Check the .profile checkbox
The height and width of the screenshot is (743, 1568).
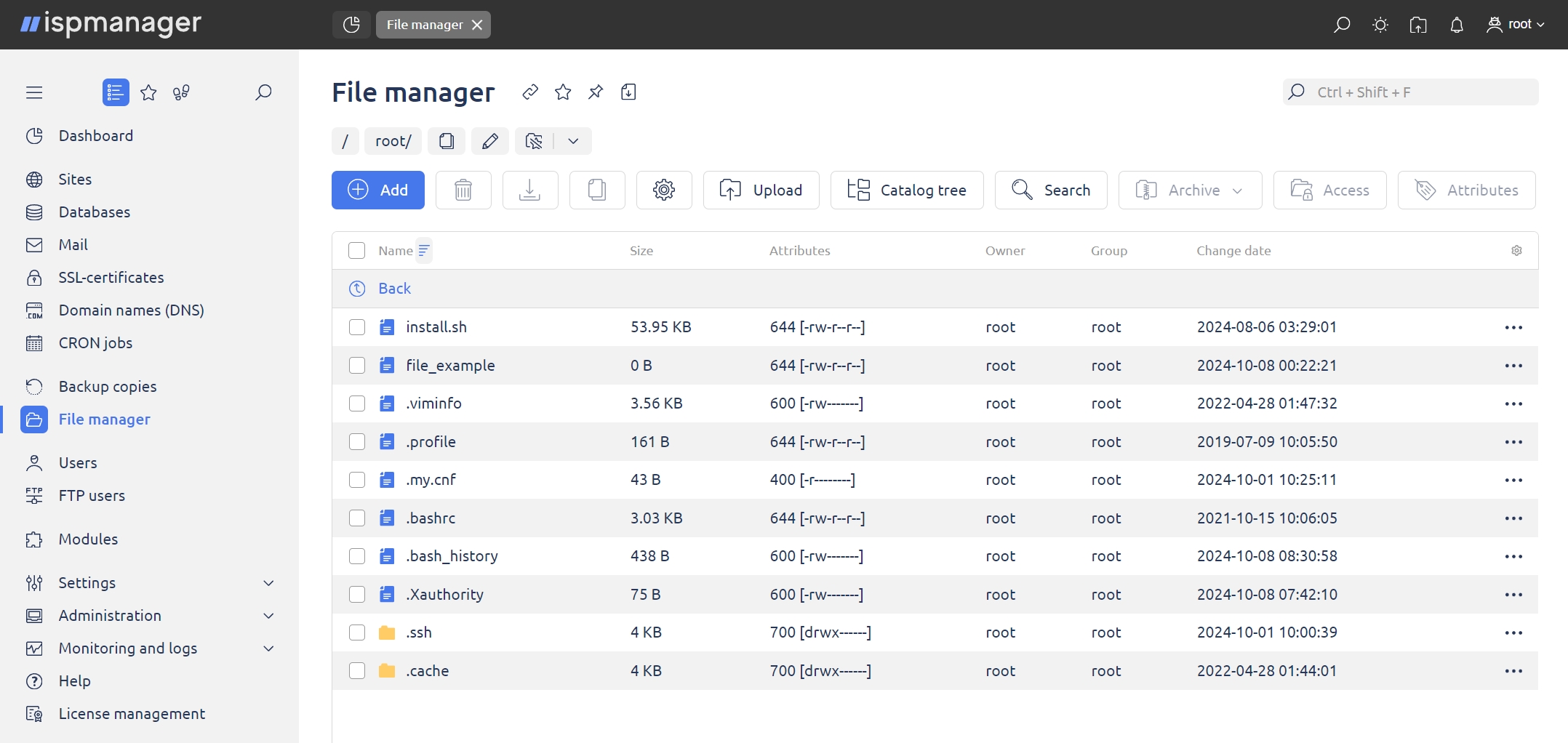pos(357,442)
